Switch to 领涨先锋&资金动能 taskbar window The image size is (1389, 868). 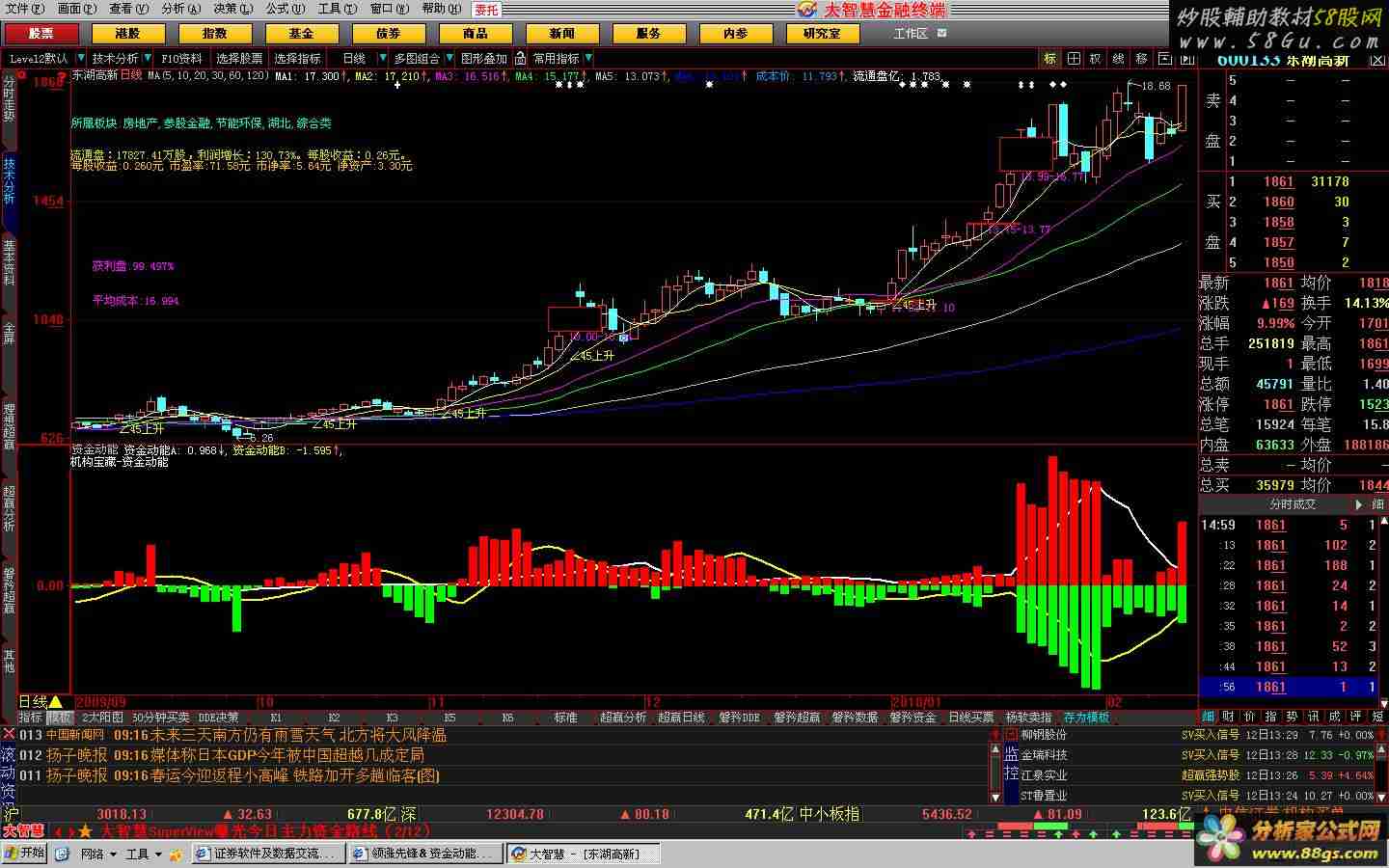tap(425, 854)
